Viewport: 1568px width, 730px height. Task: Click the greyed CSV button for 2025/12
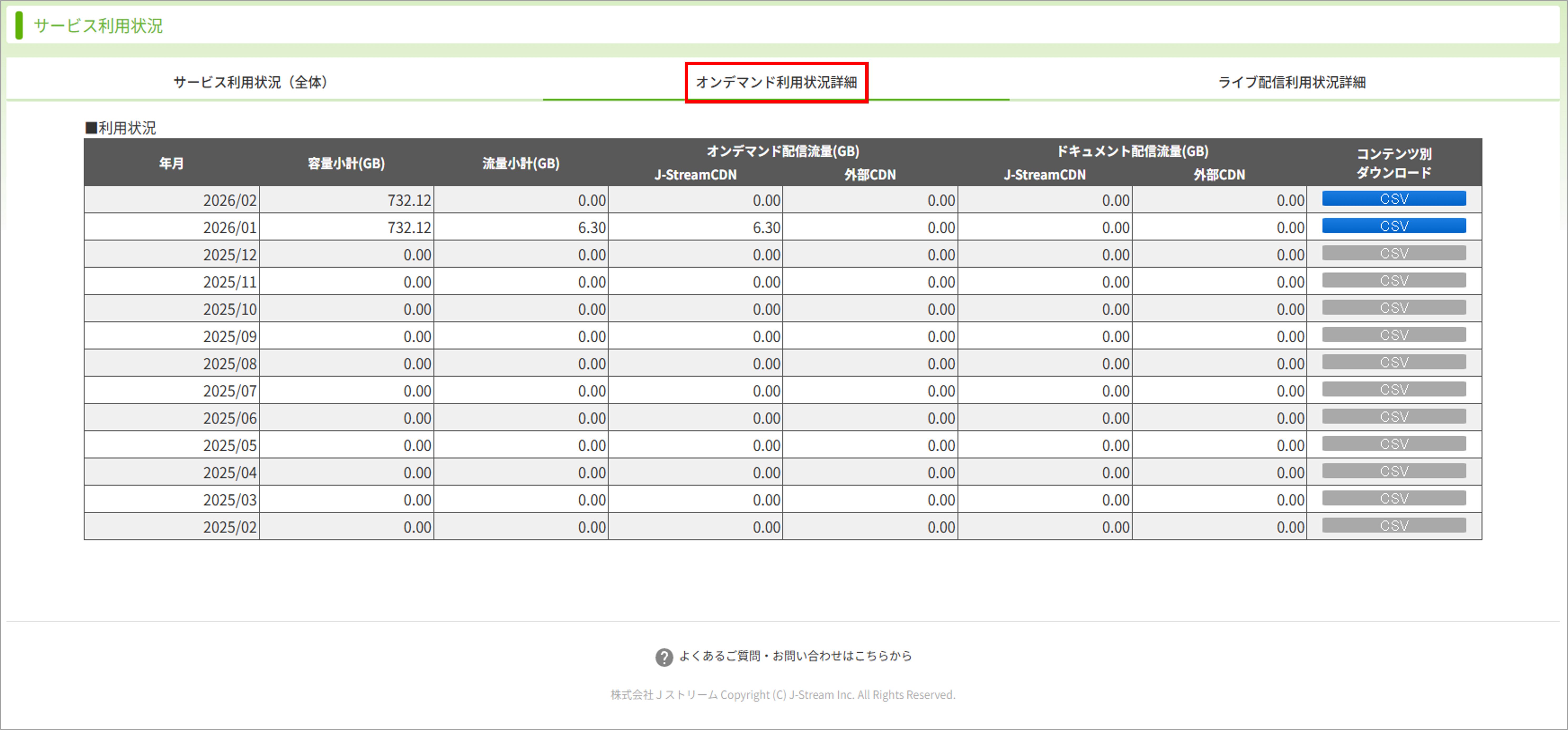click(1394, 253)
